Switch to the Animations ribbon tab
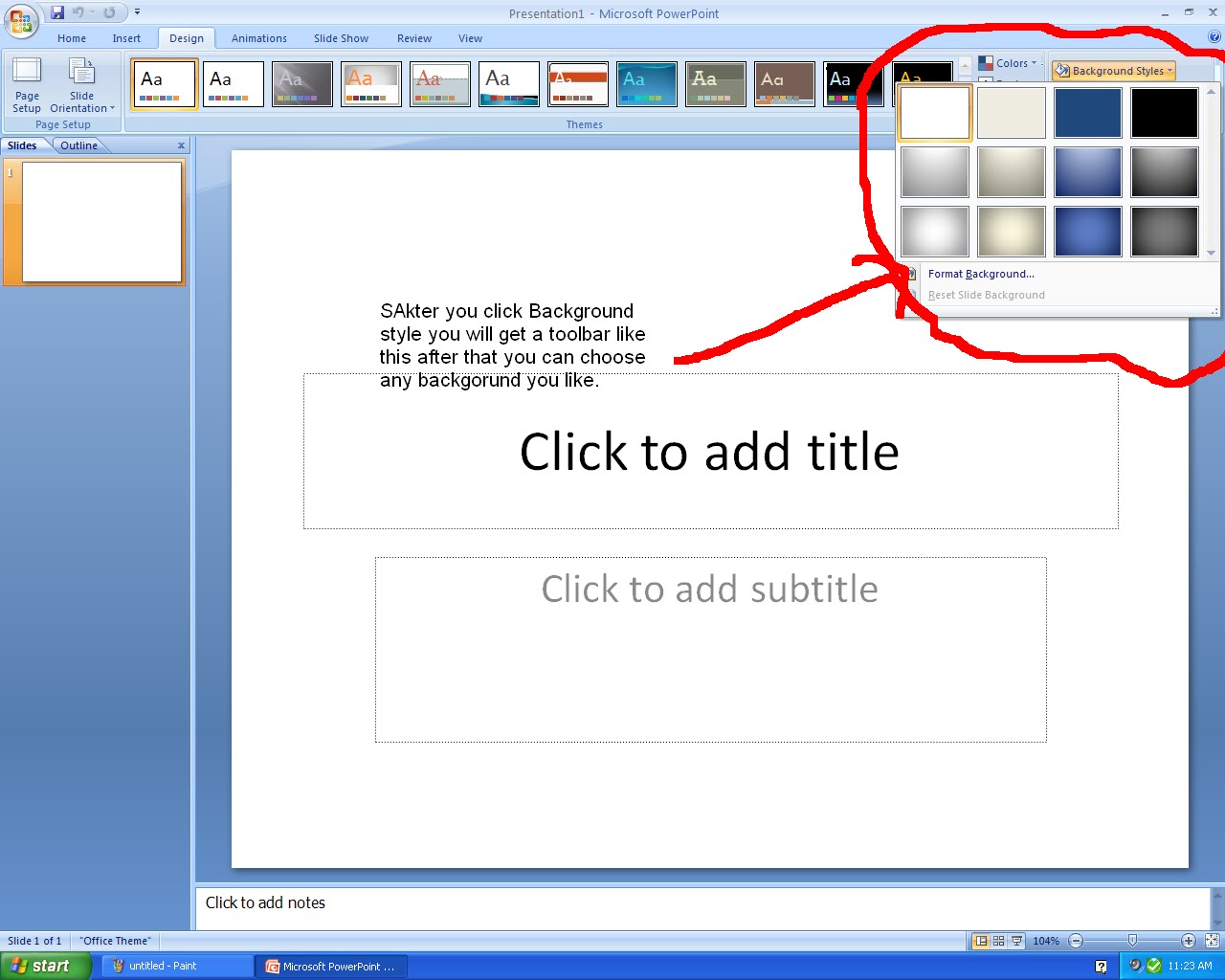This screenshot has width=1225, height=980. point(258,38)
